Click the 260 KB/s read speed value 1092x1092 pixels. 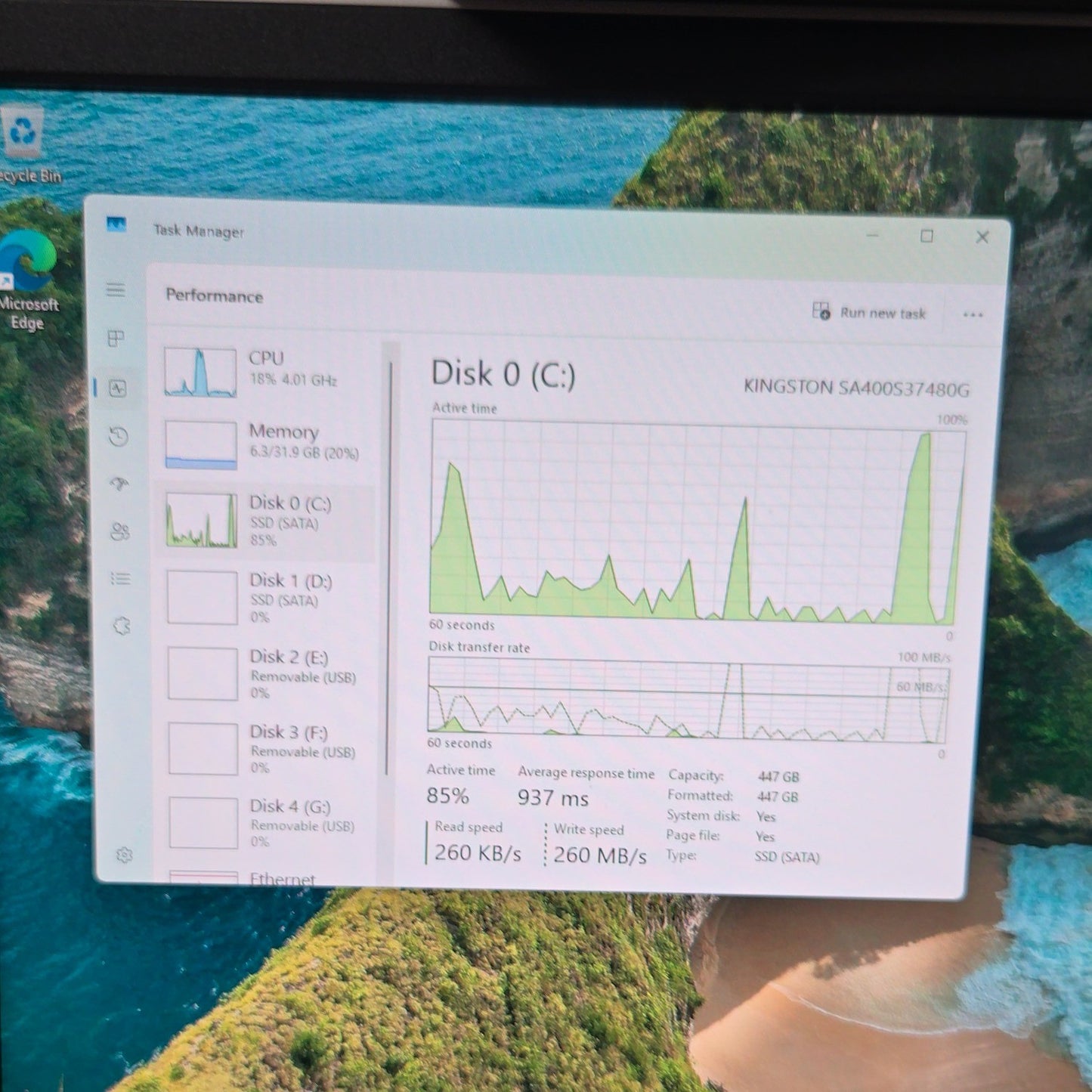[x=478, y=853]
